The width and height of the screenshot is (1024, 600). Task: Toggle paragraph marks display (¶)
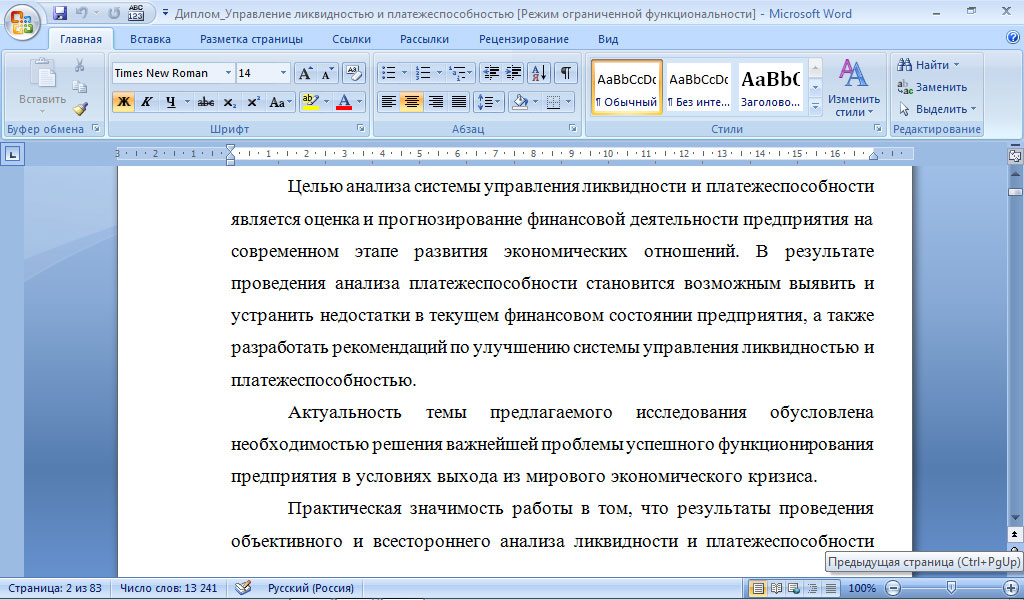click(x=566, y=72)
